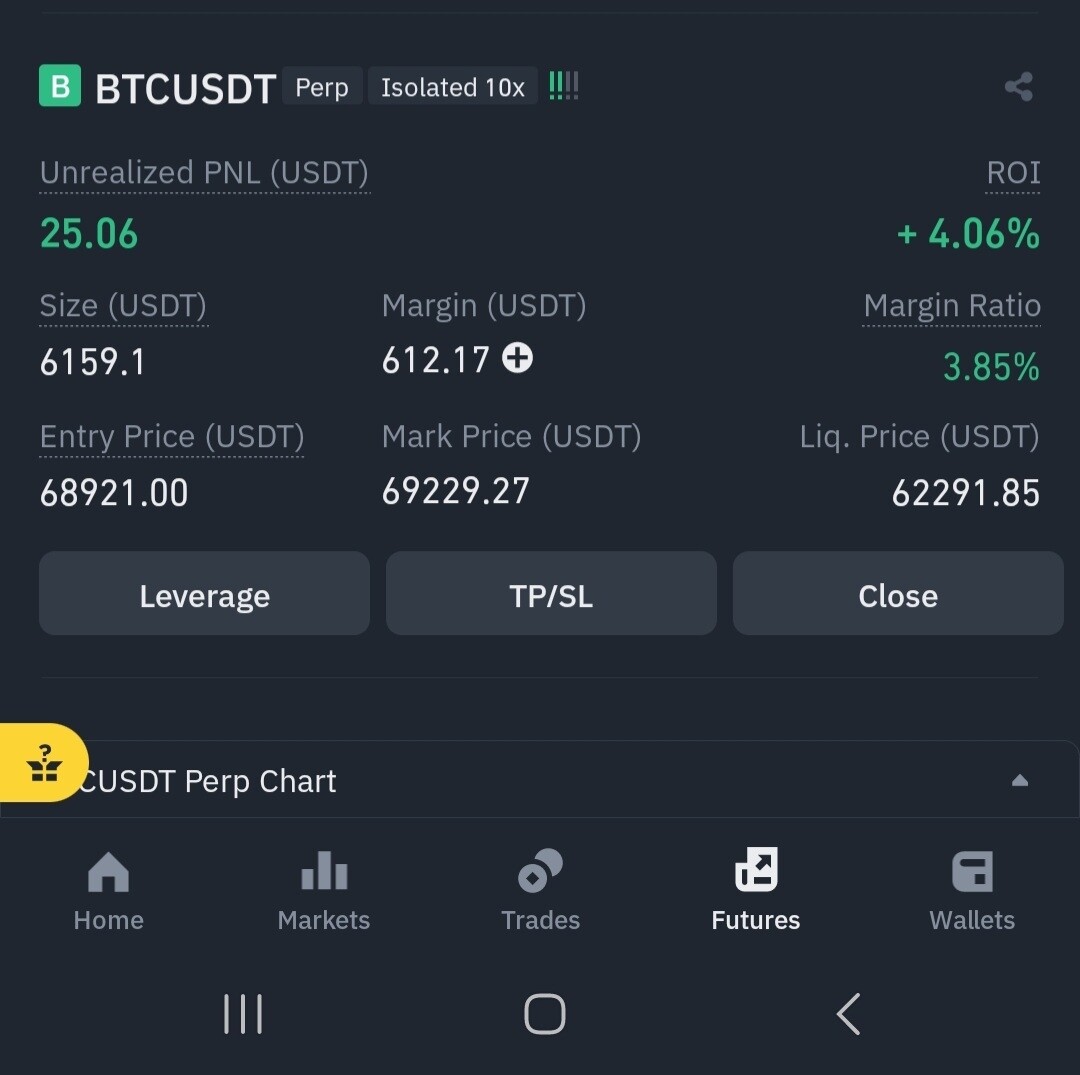Close the BTCUSDT position
1080x1075 pixels.
[x=898, y=594]
